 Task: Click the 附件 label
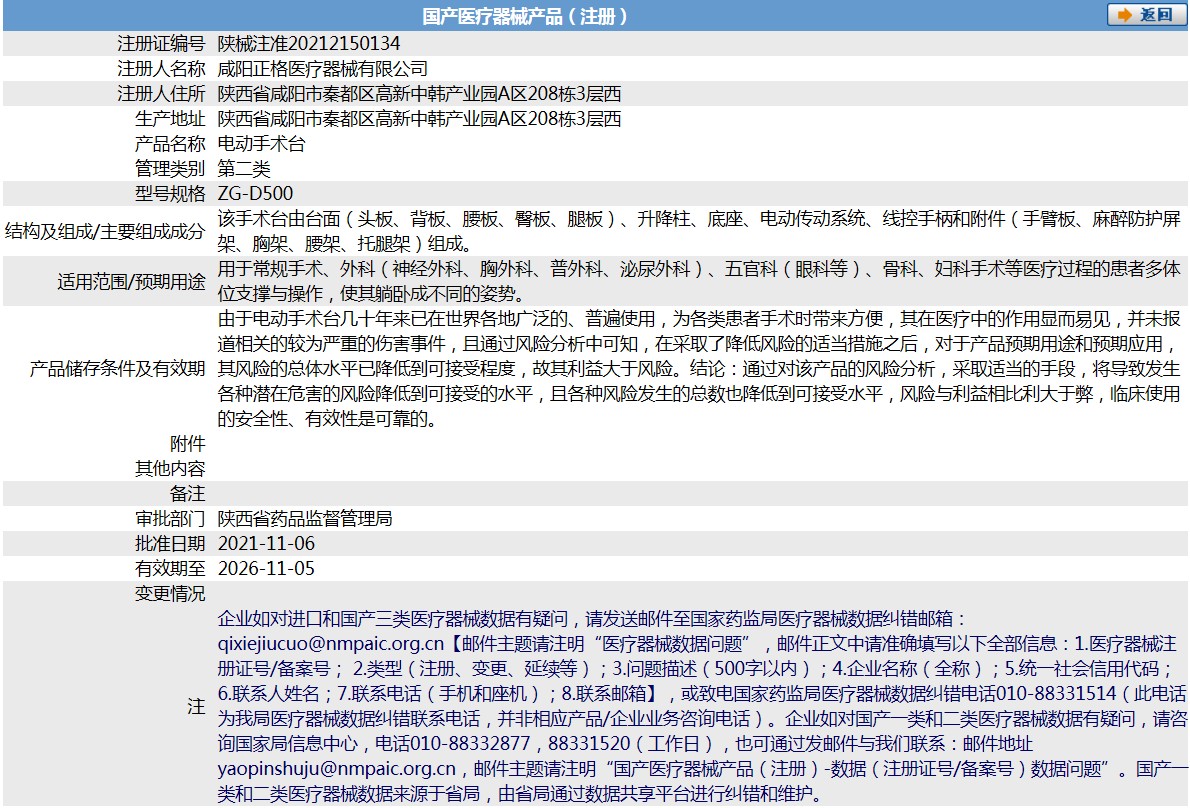187,444
